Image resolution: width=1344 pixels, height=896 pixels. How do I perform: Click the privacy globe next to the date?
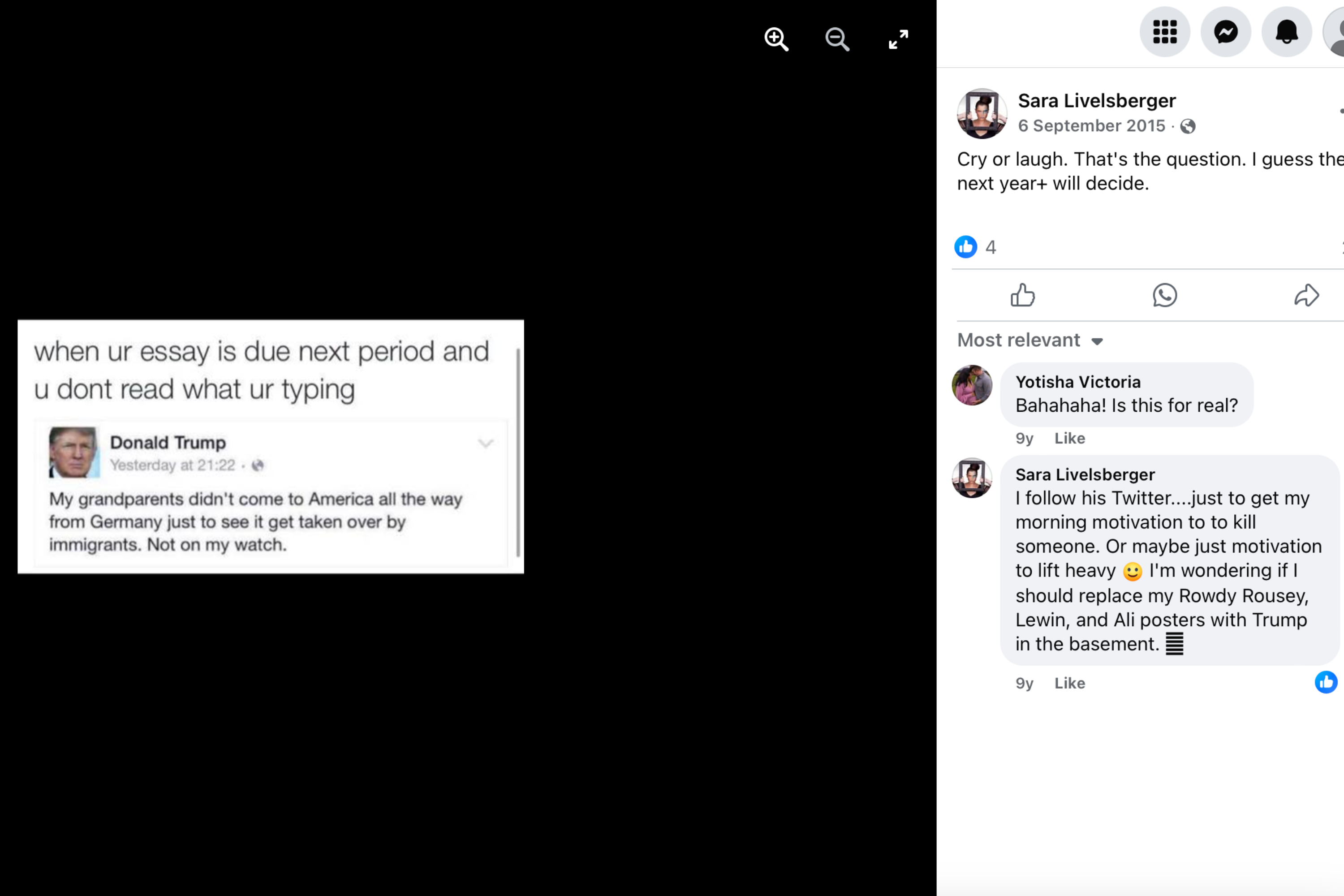1188,126
